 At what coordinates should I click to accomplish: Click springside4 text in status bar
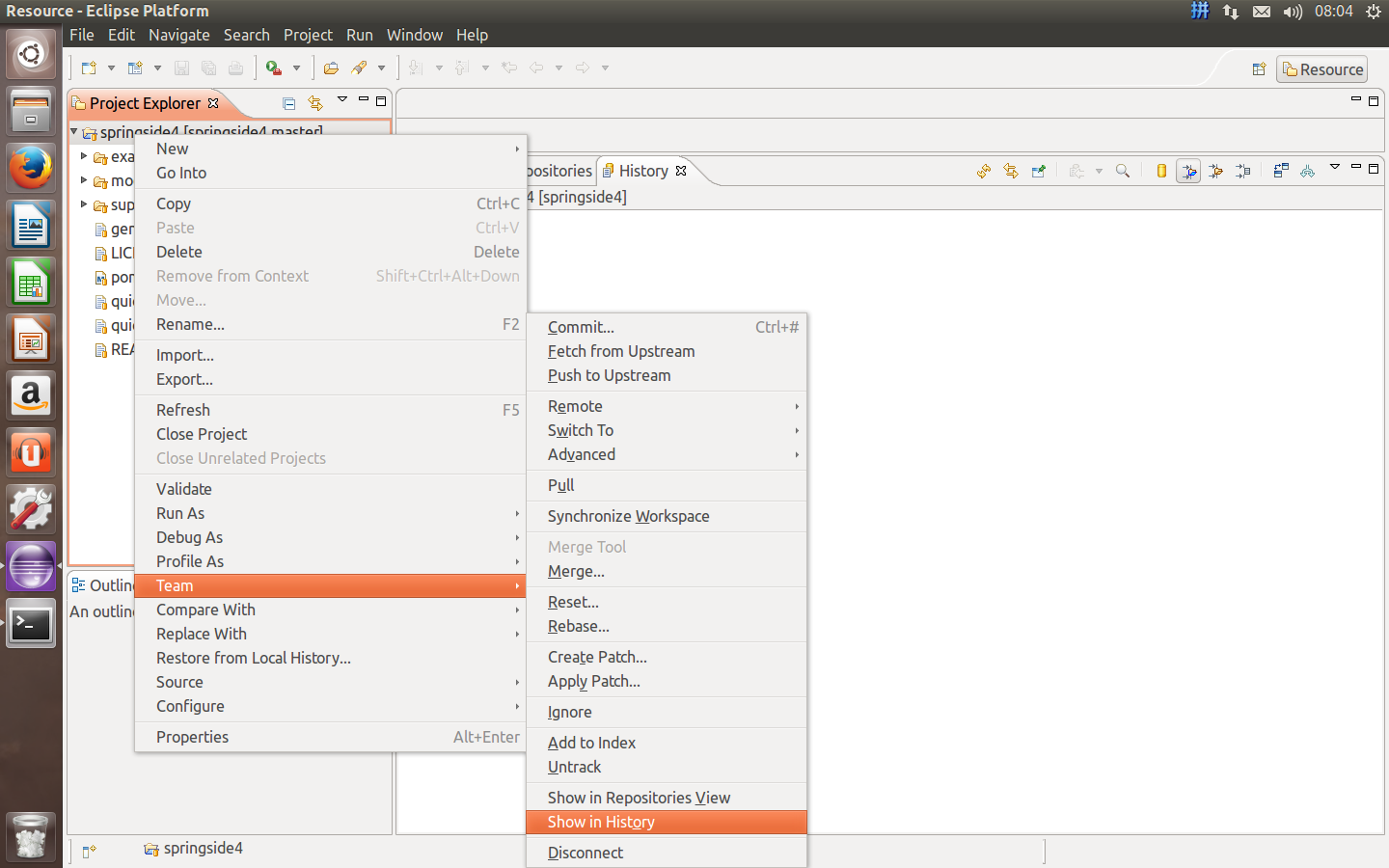point(204,849)
